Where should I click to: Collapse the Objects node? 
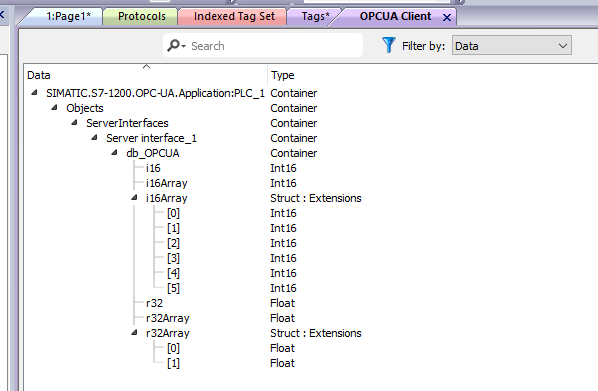tap(55, 108)
